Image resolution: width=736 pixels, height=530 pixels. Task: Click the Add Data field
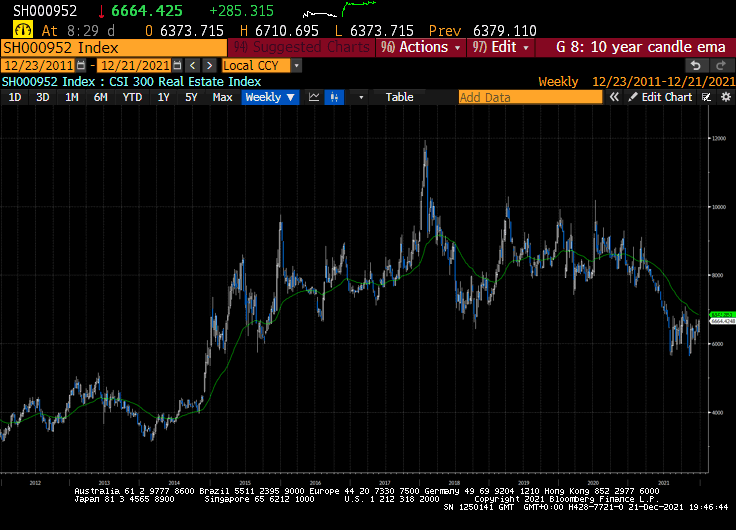(x=530, y=97)
